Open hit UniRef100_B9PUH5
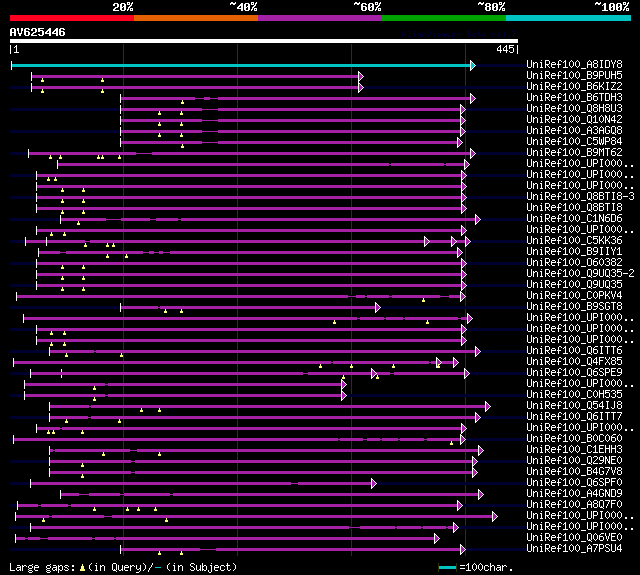This screenshot has width=640, height=575. tap(574, 75)
